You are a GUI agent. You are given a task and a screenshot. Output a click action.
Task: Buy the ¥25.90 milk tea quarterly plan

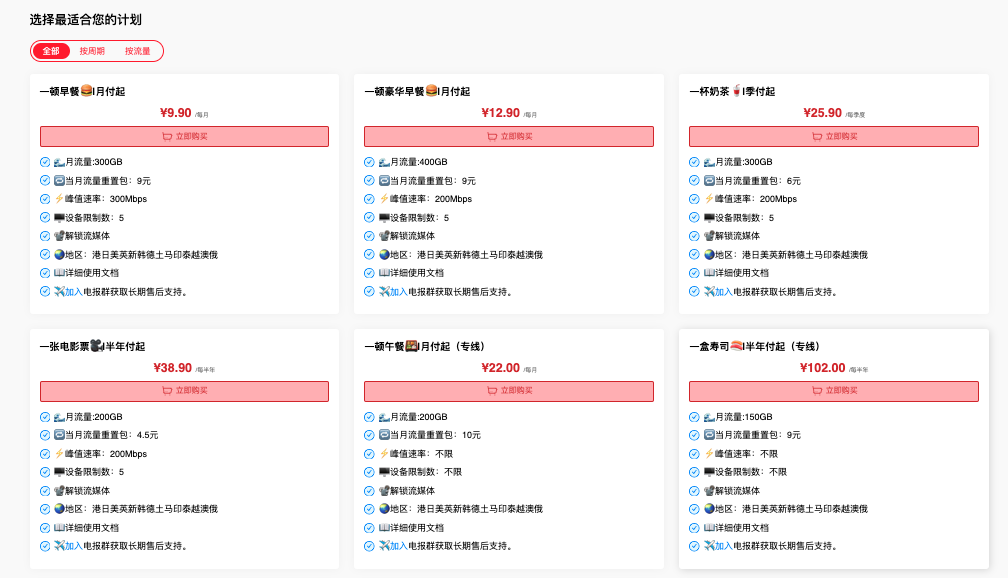(834, 136)
